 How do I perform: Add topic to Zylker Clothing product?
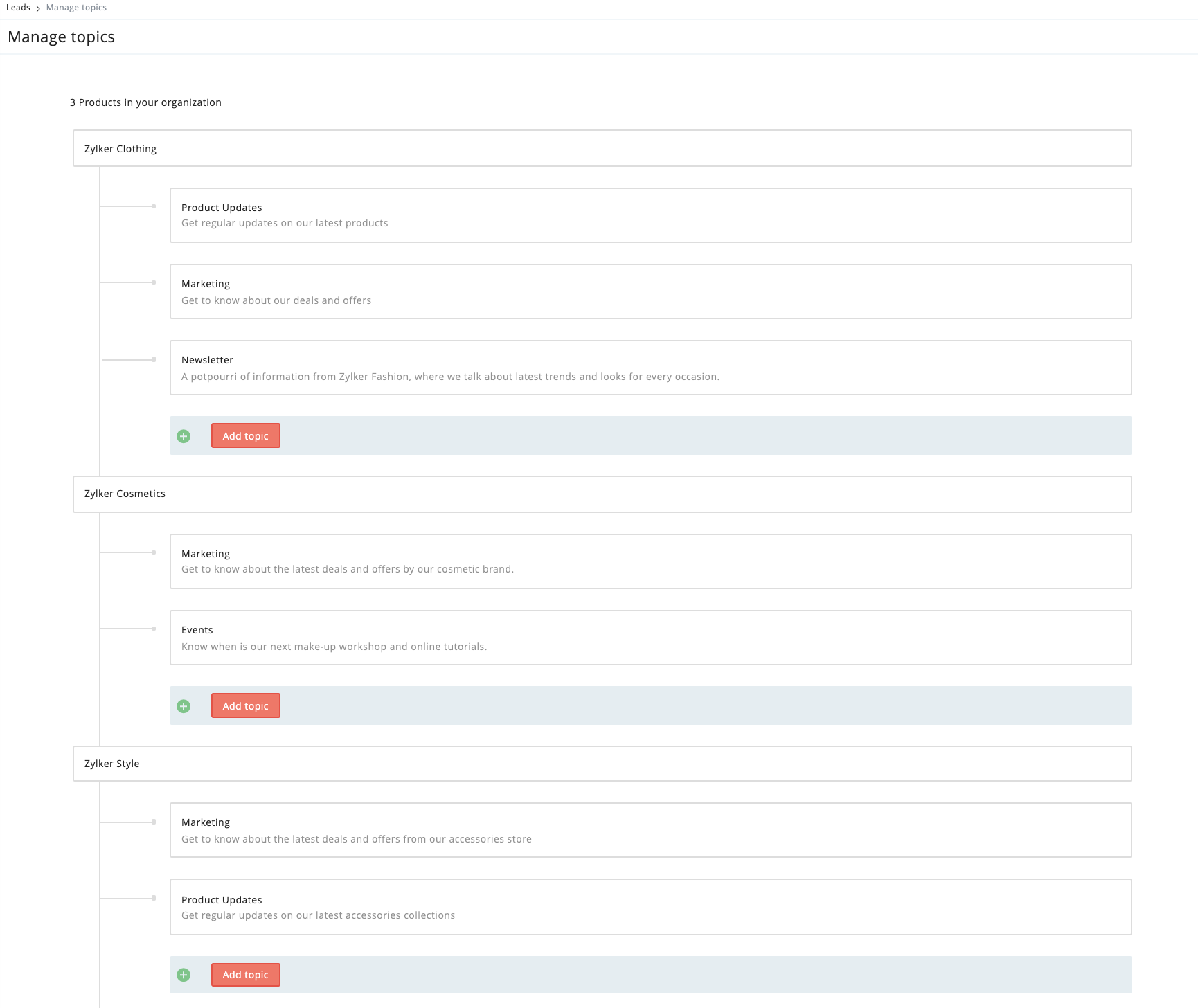245,436
